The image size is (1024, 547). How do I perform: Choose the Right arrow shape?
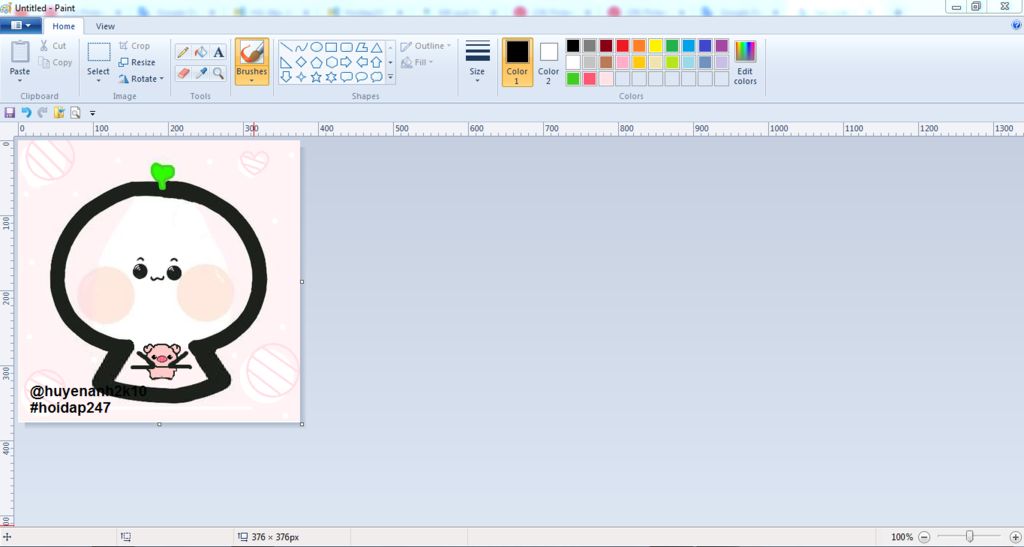(346, 63)
